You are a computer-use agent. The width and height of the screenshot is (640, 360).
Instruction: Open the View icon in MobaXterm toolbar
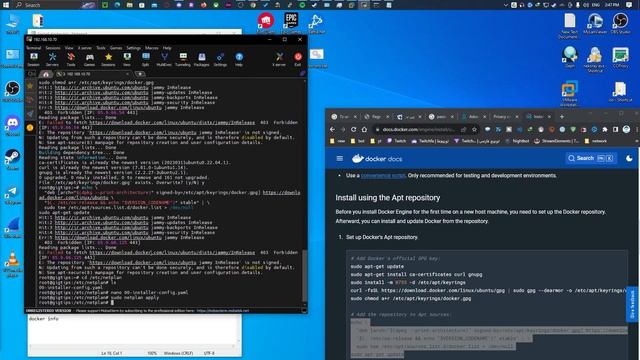[127, 59]
